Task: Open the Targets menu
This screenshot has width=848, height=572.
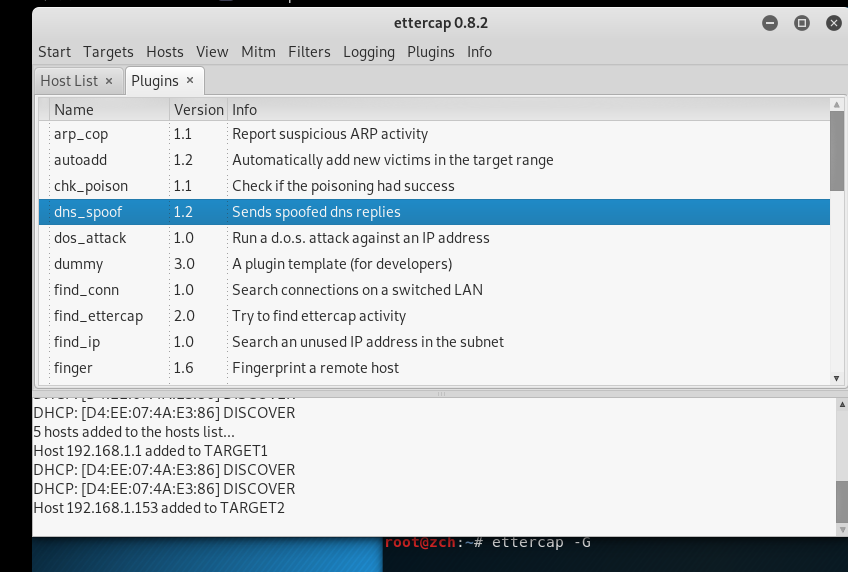Action: tap(108, 52)
